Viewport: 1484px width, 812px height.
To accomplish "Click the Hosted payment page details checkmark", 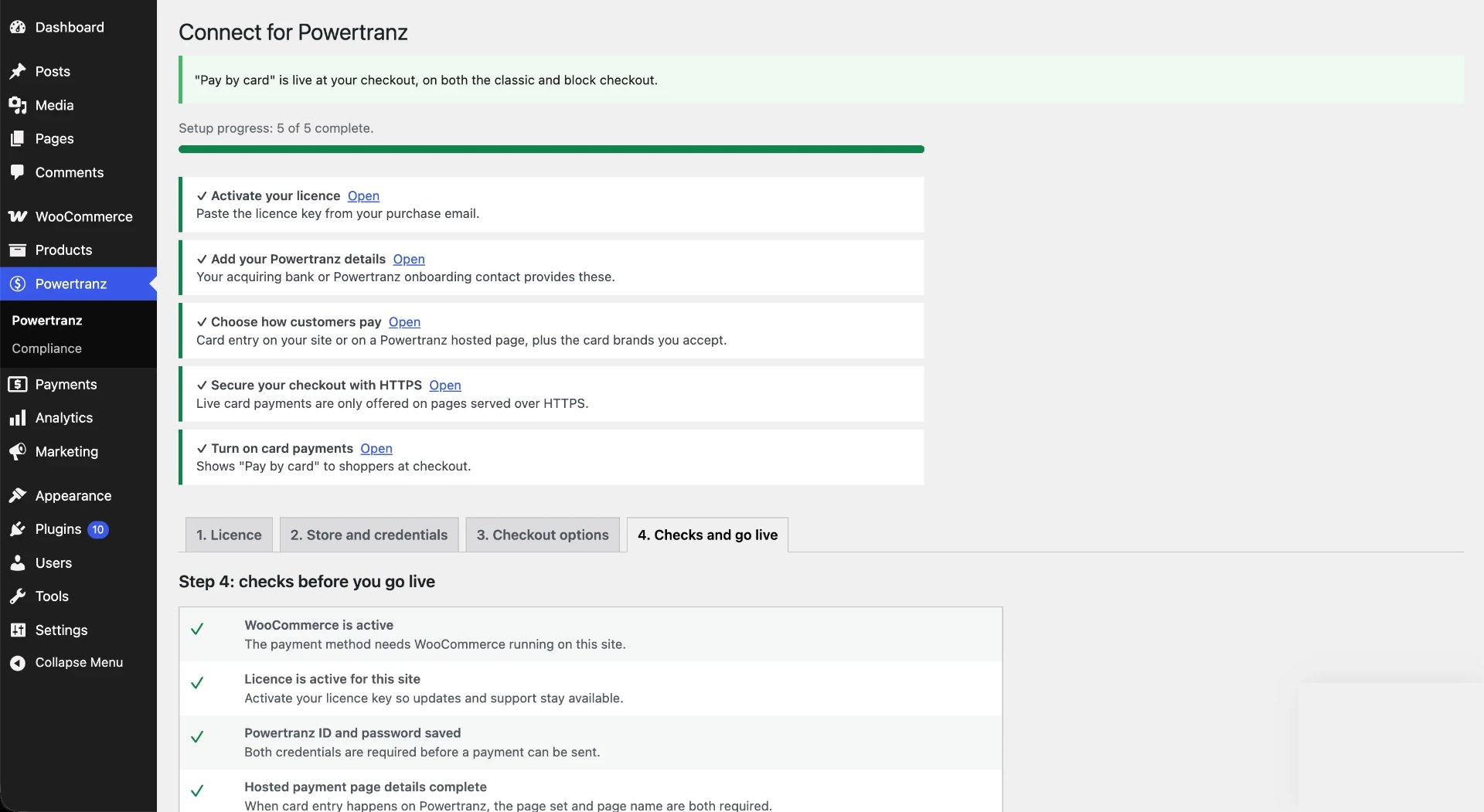I will 197,790.
